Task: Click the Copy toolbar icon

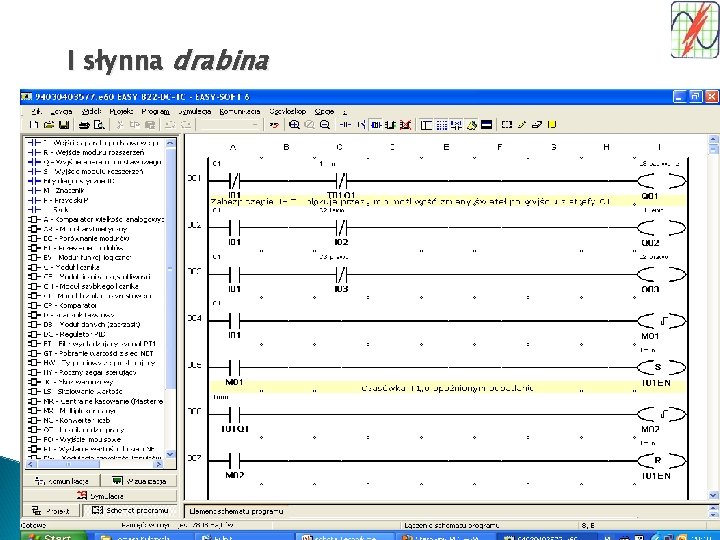Action: tap(135, 124)
